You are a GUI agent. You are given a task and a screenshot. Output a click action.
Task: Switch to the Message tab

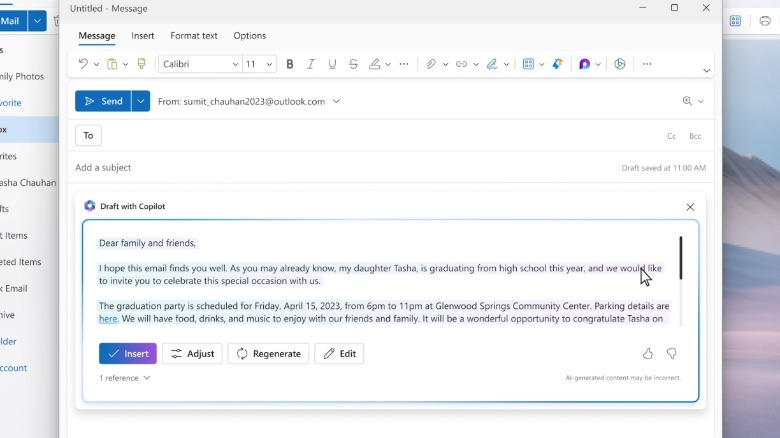[97, 36]
